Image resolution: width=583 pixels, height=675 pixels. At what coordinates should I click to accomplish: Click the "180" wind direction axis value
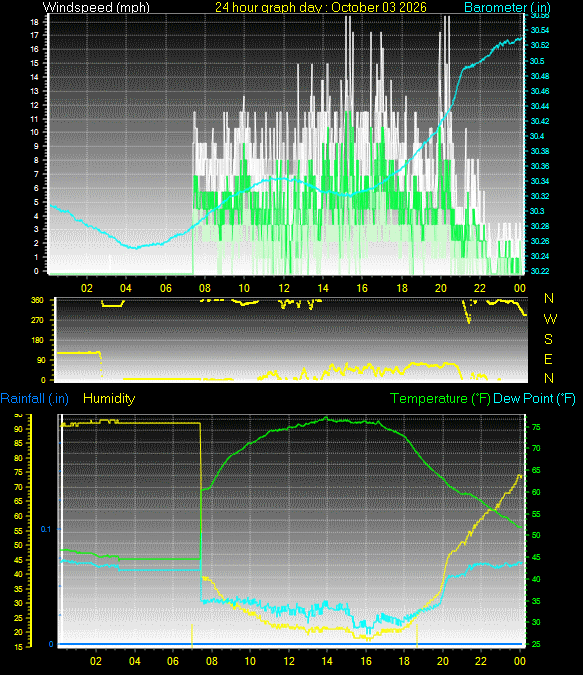(x=37, y=340)
